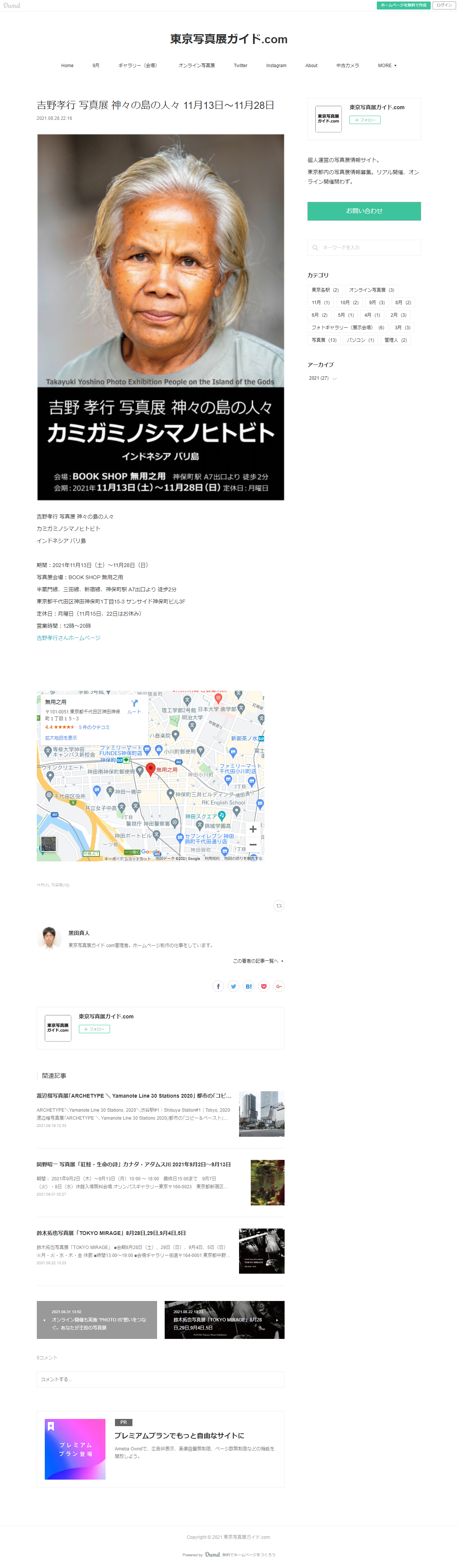This screenshot has width=458, height=1568.
Task: Click the green お問い合わせ contact button
Action: (364, 211)
